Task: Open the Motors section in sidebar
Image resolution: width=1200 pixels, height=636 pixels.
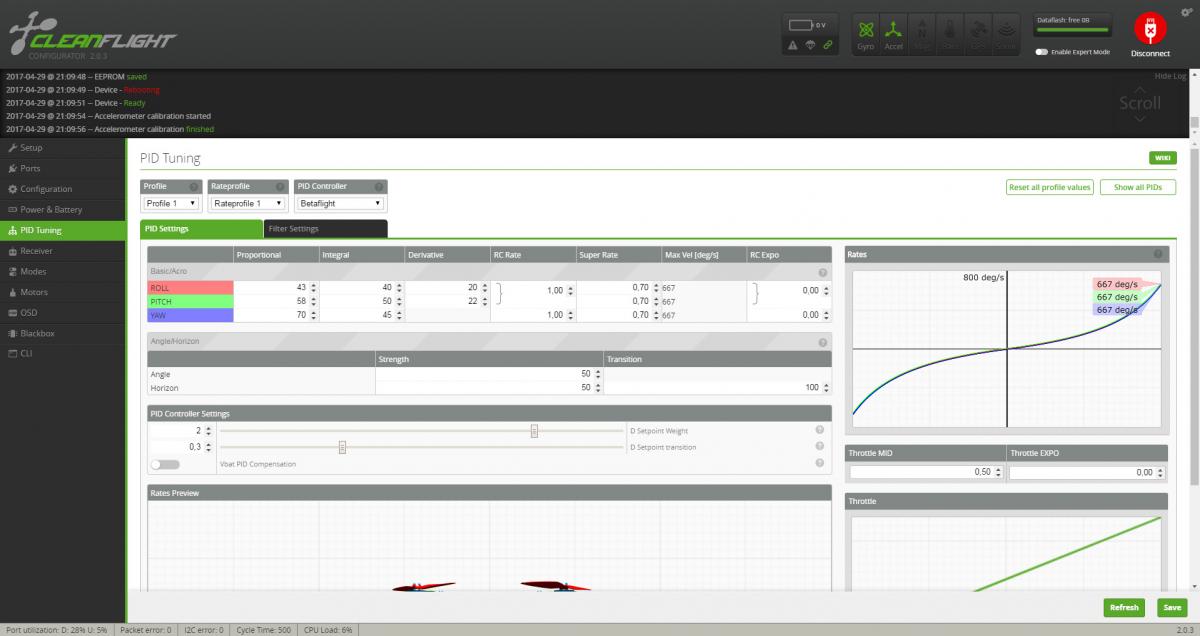Action: (x=35, y=292)
